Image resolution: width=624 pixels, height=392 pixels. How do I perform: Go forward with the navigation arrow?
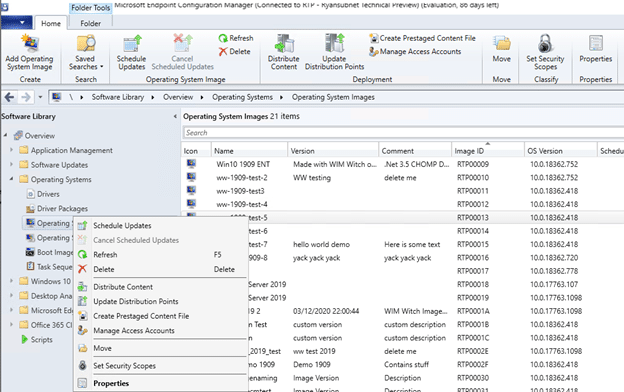(26, 97)
